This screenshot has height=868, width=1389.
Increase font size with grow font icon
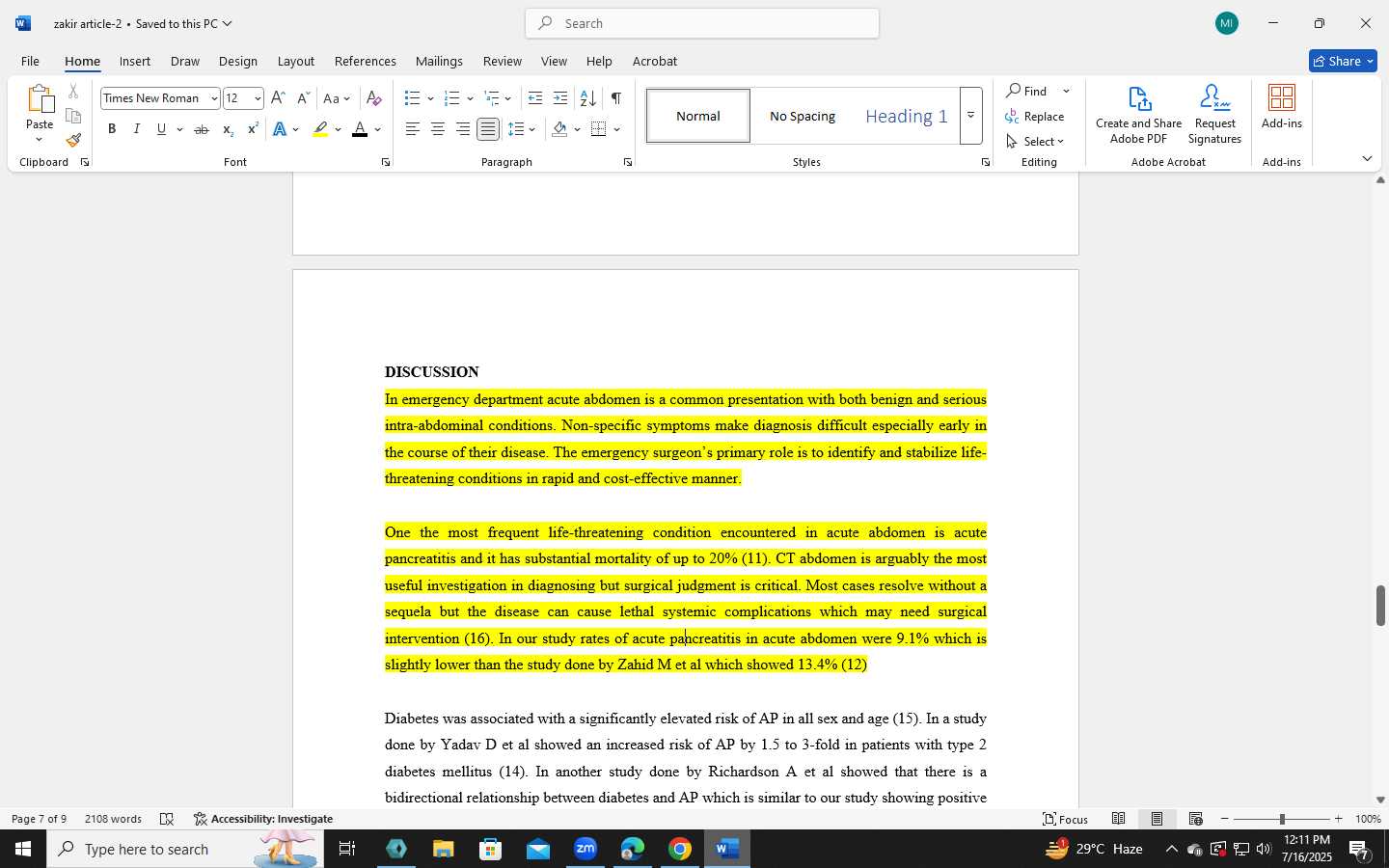coord(278,98)
